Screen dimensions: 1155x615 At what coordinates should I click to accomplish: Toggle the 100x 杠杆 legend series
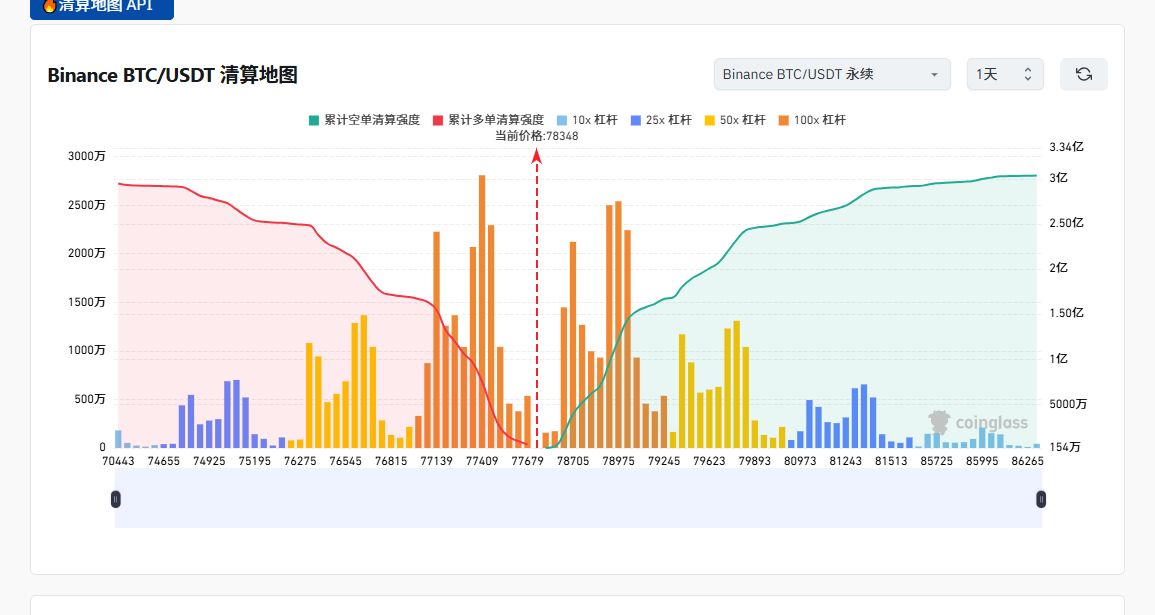pyautogui.click(x=812, y=120)
